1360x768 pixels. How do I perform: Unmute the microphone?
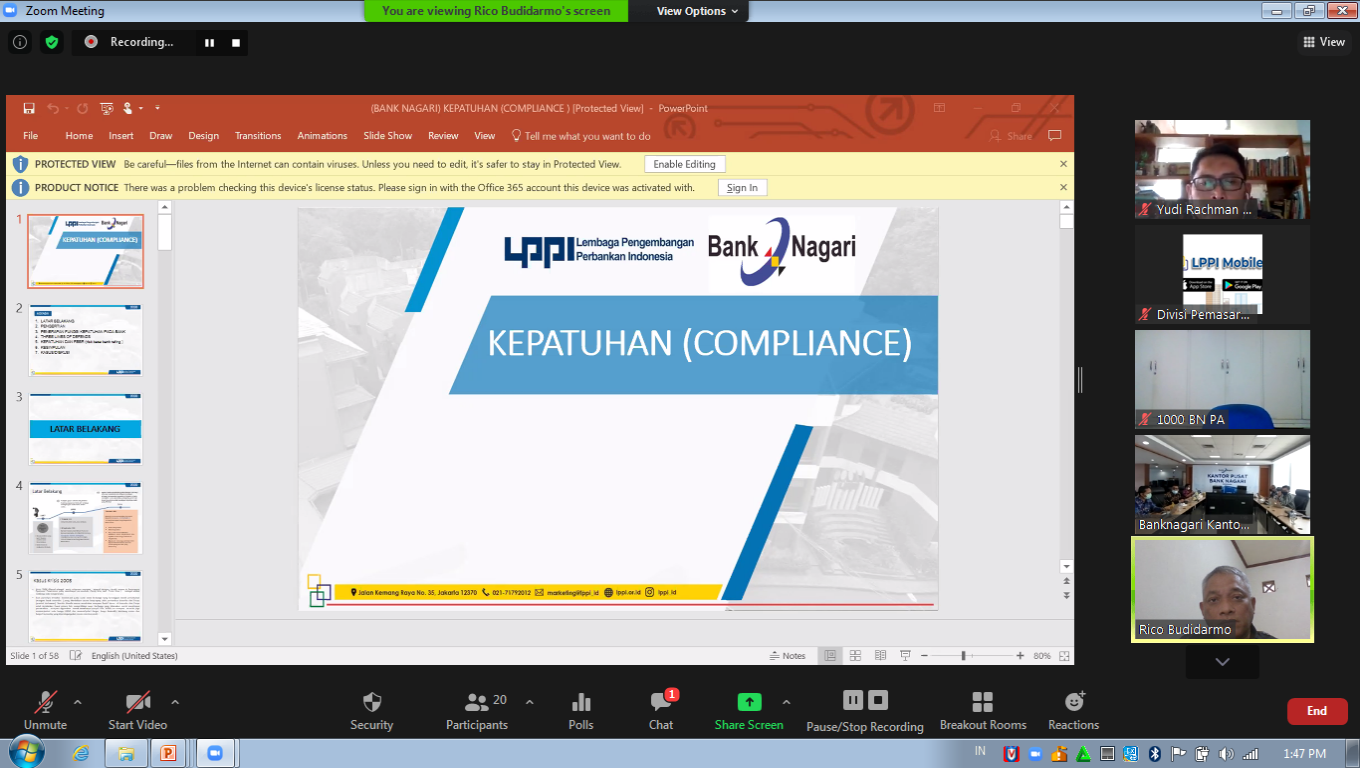coord(46,711)
